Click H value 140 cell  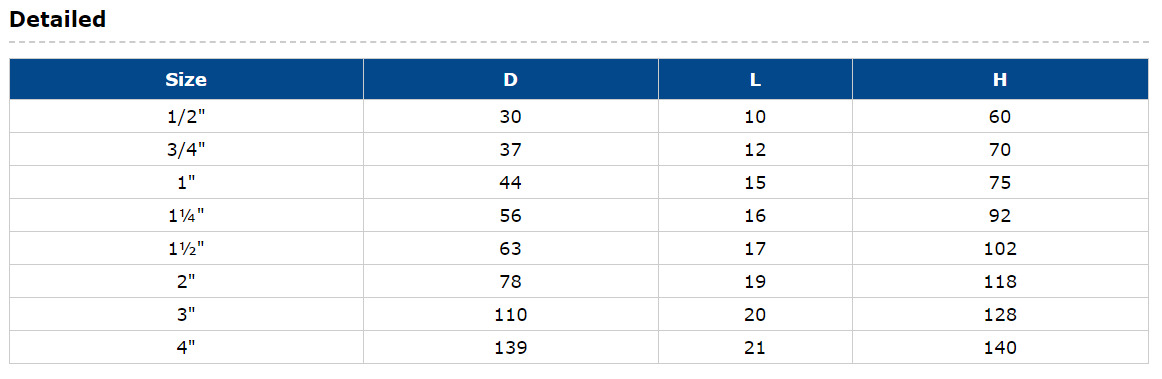(1000, 347)
